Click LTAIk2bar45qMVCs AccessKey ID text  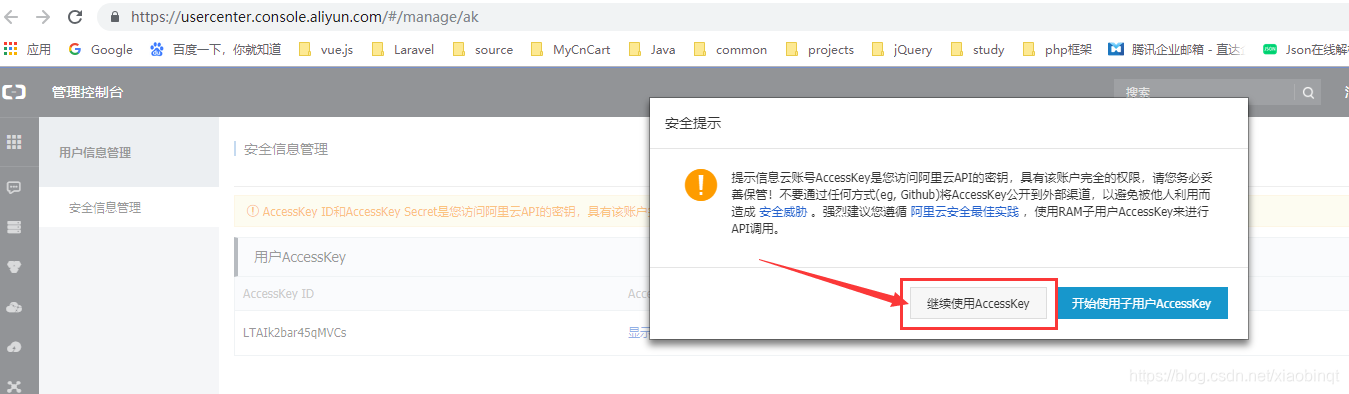point(295,332)
